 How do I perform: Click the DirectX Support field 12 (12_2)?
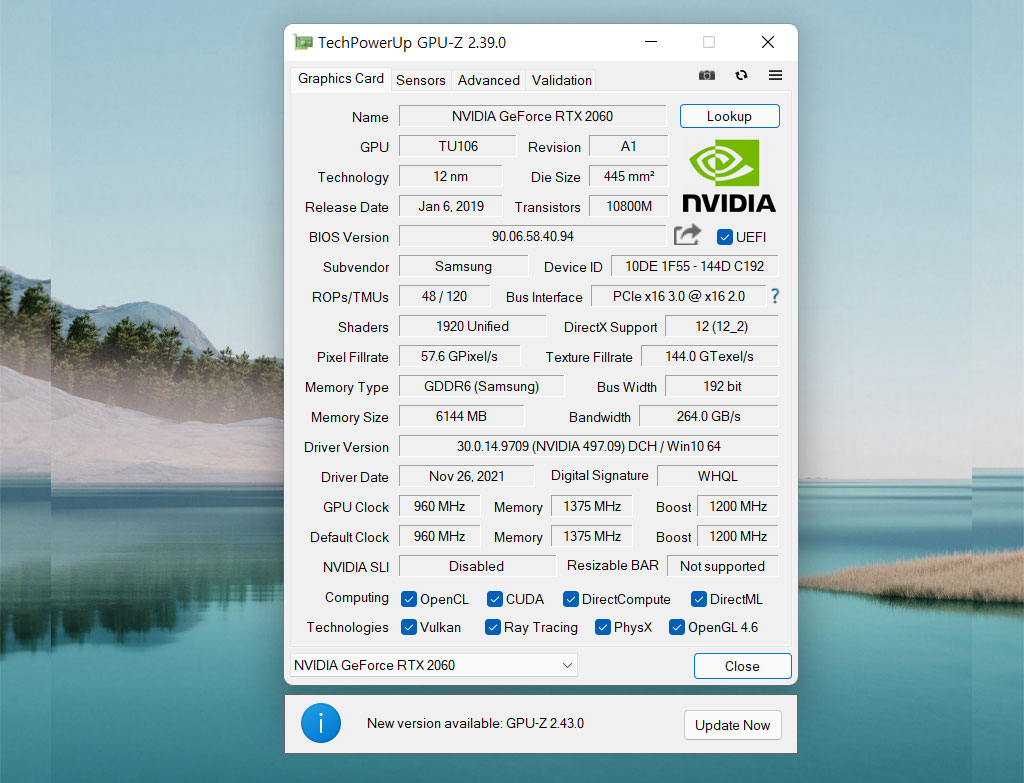coord(722,327)
